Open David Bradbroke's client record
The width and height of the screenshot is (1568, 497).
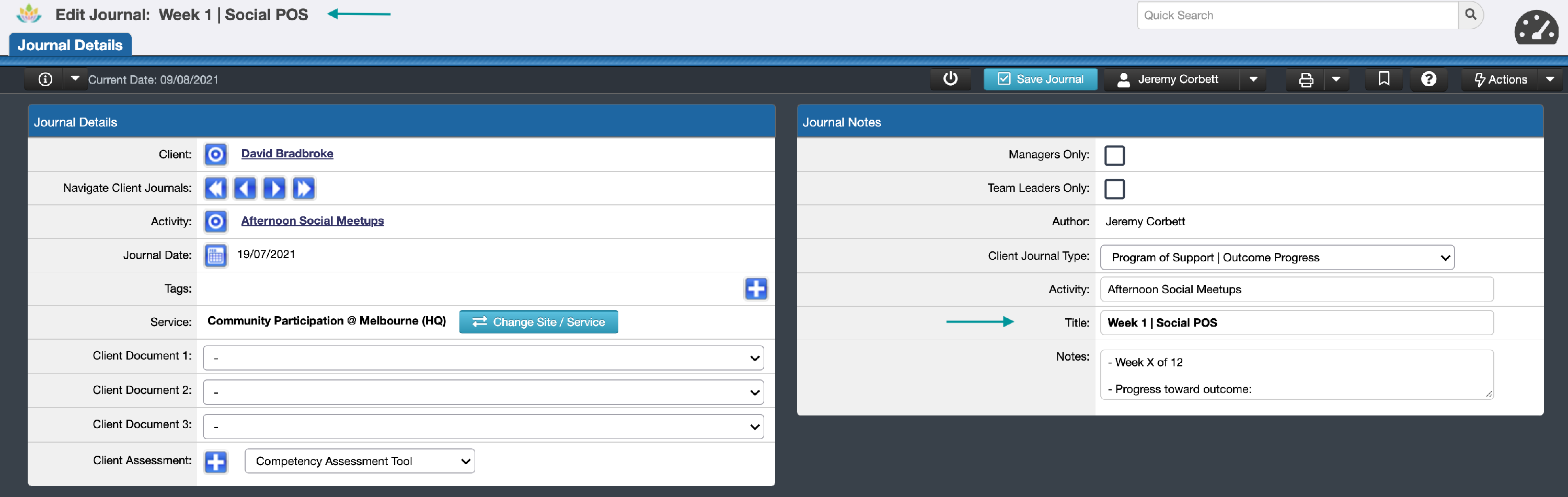[287, 153]
